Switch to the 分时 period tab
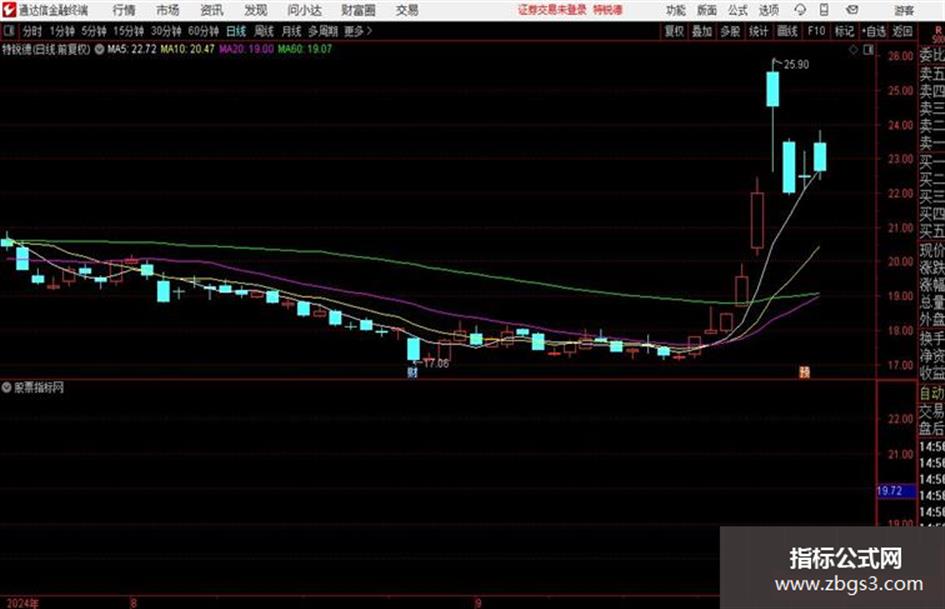The height and width of the screenshot is (609, 945). click(x=33, y=31)
